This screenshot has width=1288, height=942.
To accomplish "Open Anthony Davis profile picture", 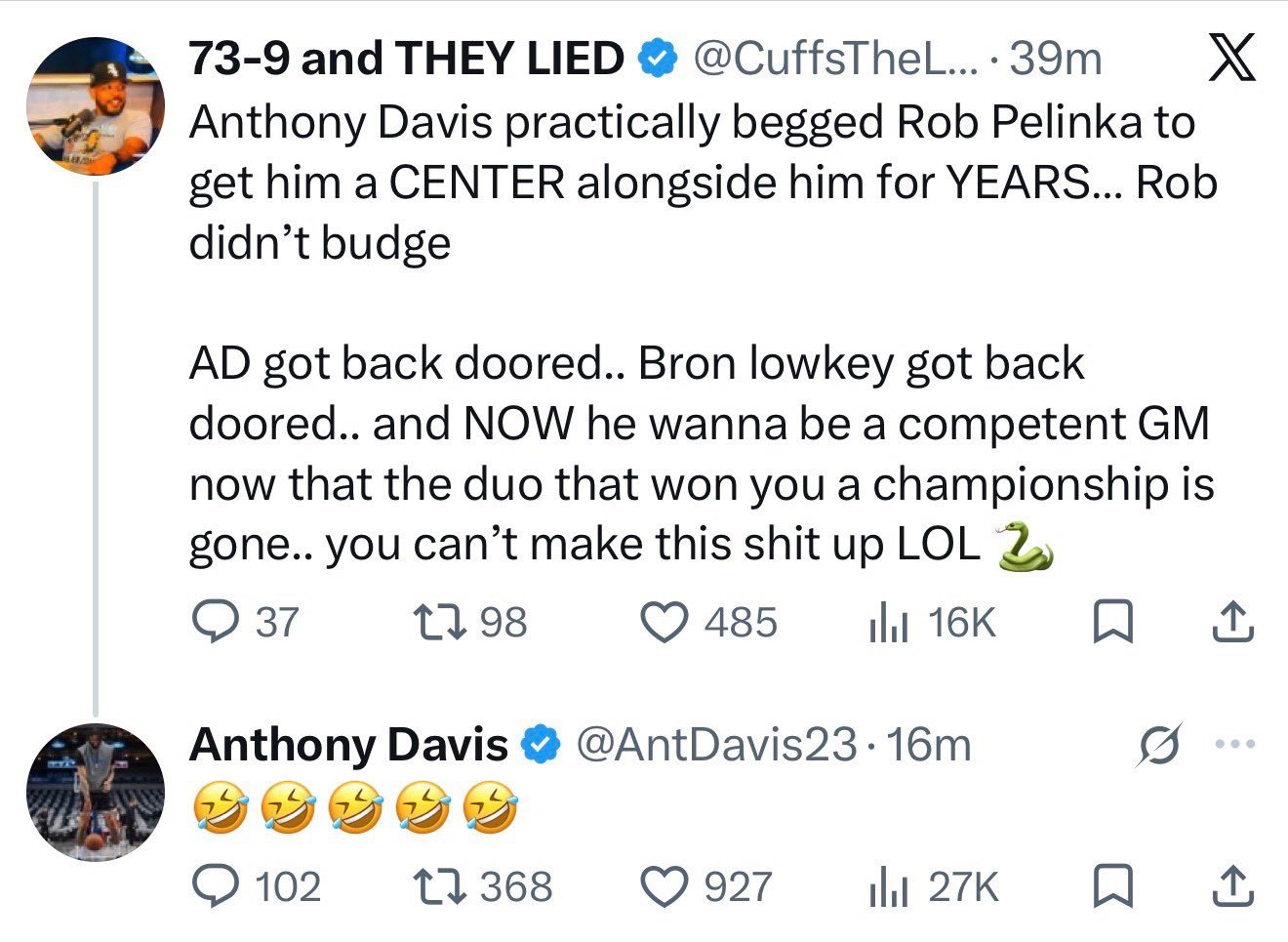I will (x=95, y=792).
